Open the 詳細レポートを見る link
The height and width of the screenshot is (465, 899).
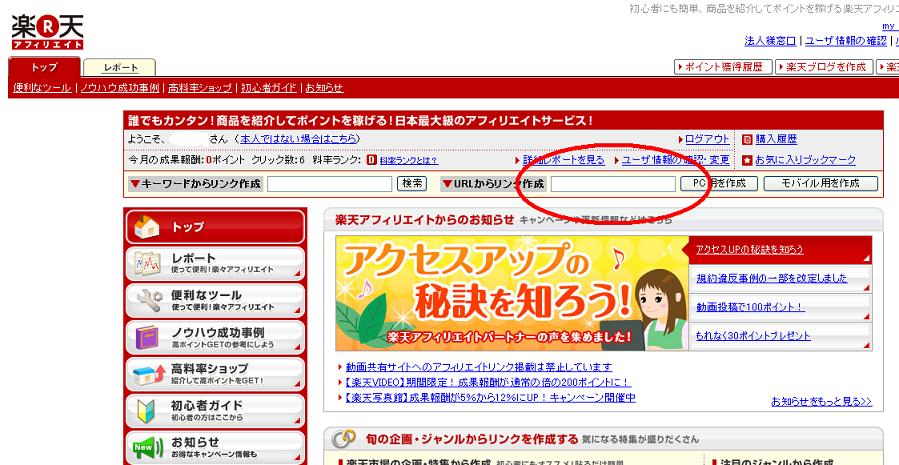(x=564, y=160)
